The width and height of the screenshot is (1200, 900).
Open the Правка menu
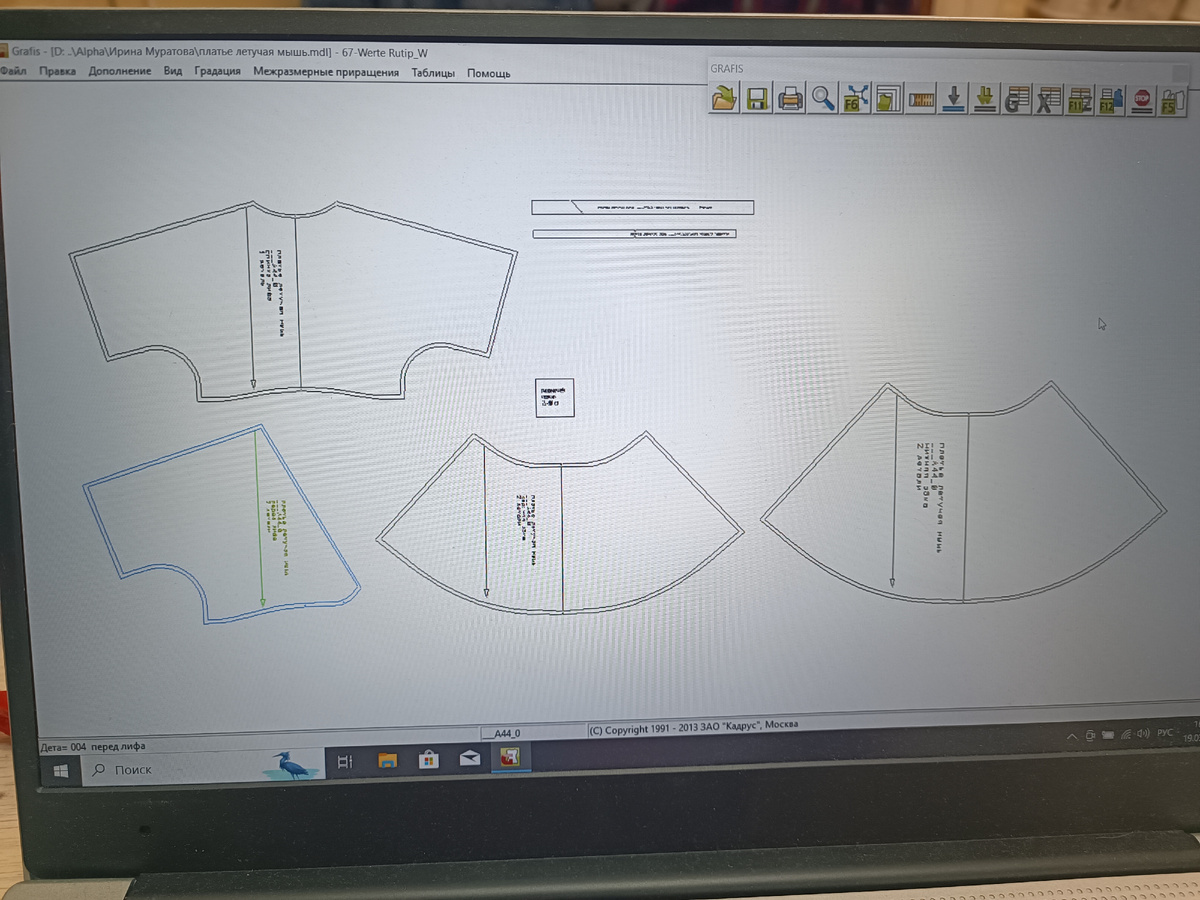[57, 72]
